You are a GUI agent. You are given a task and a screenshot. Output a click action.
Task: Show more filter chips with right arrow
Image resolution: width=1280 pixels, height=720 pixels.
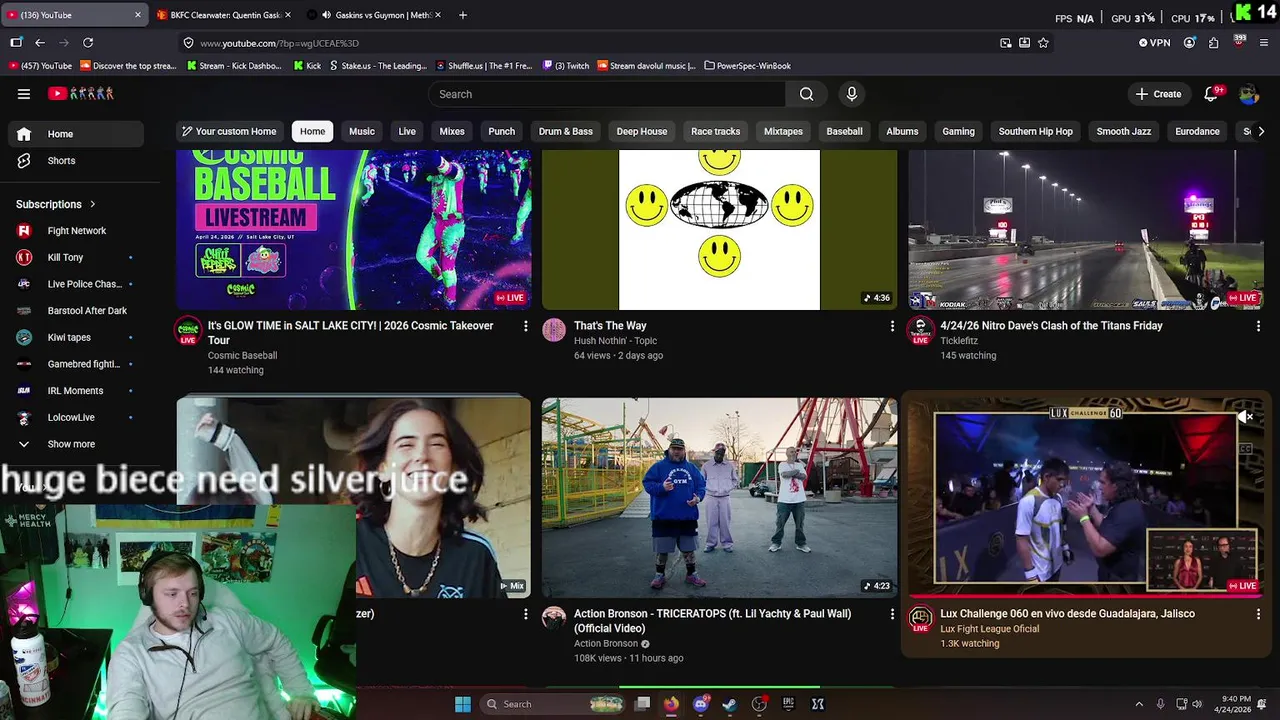(1260, 131)
